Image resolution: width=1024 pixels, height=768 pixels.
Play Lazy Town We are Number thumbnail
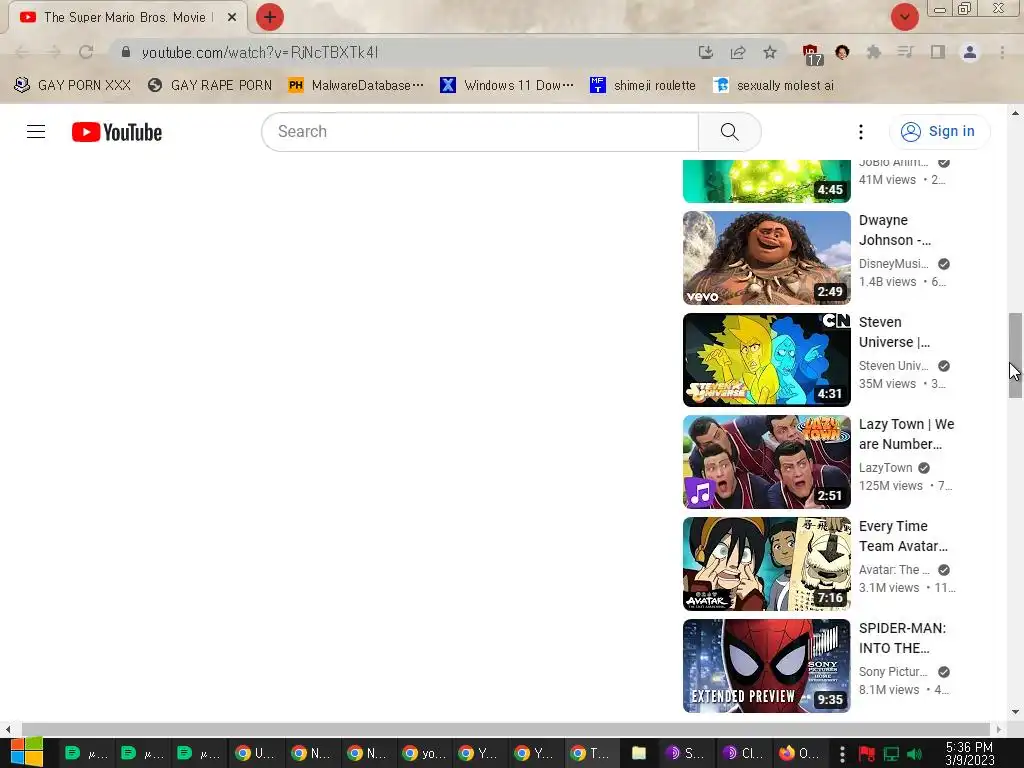coord(767,462)
